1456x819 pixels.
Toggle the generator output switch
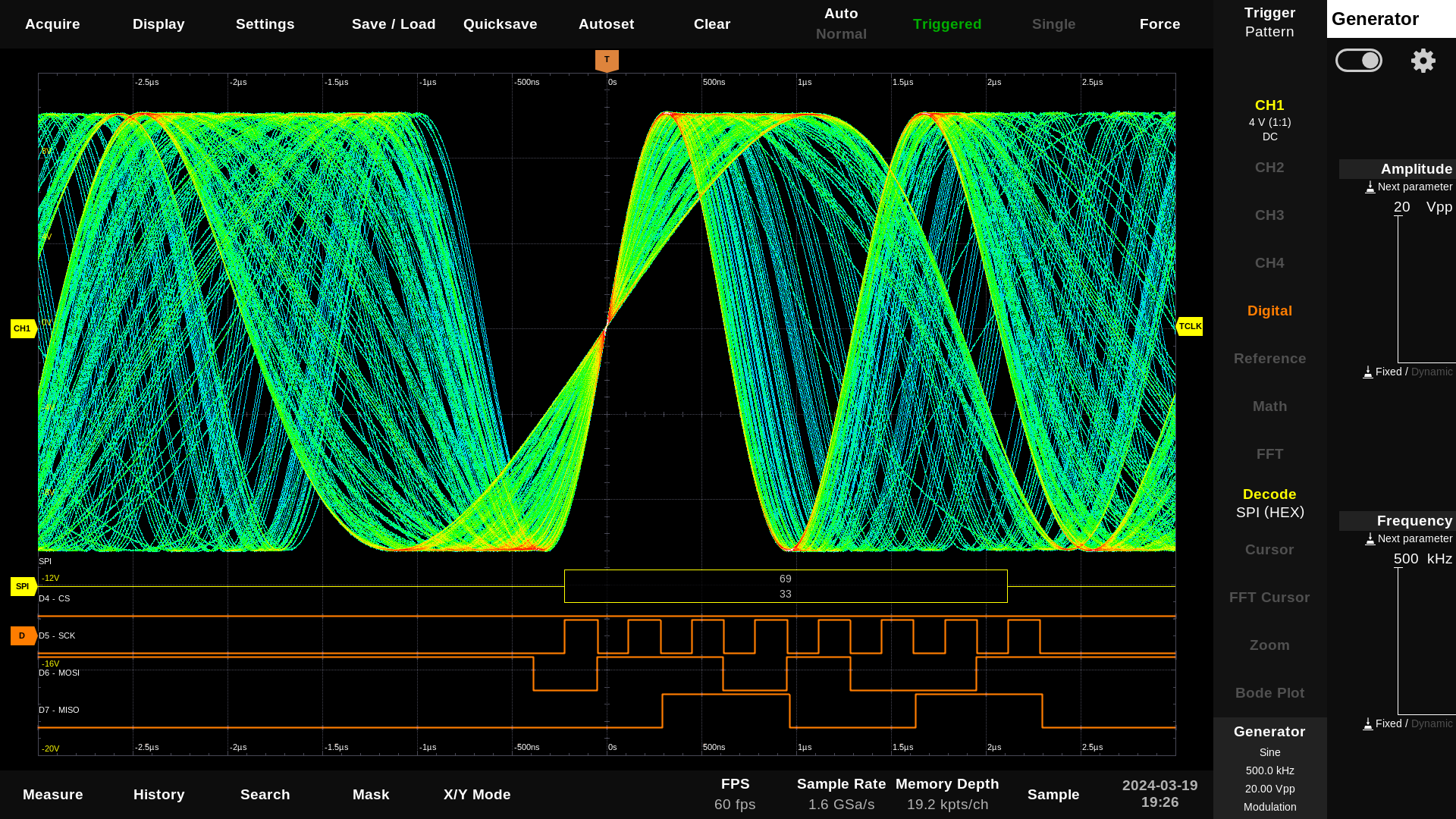pos(1359,61)
